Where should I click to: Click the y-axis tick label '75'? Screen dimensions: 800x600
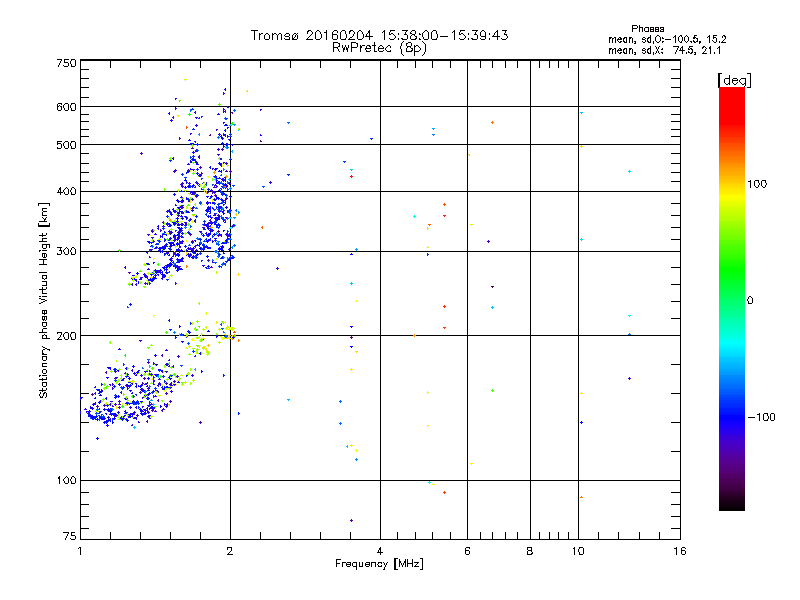click(x=70, y=536)
